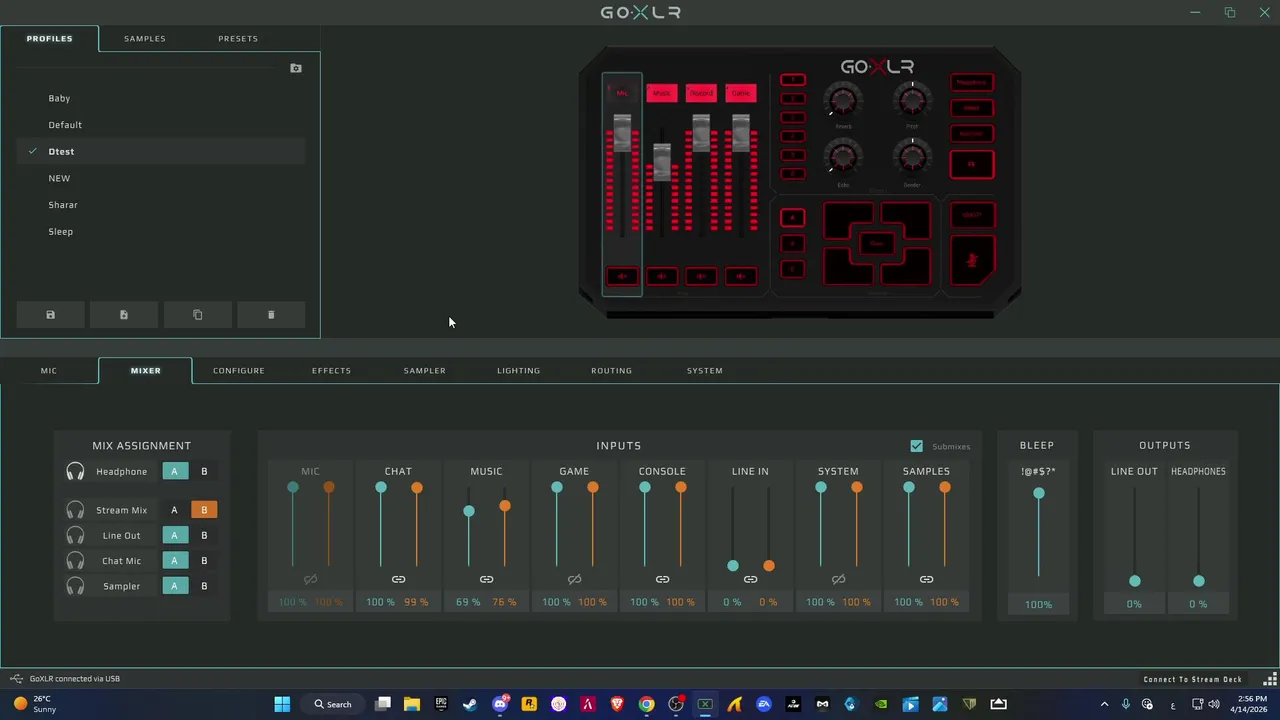This screenshot has height=720, width=1280.
Task: Click the link icon under MUSIC faders
Action: pyautogui.click(x=486, y=579)
